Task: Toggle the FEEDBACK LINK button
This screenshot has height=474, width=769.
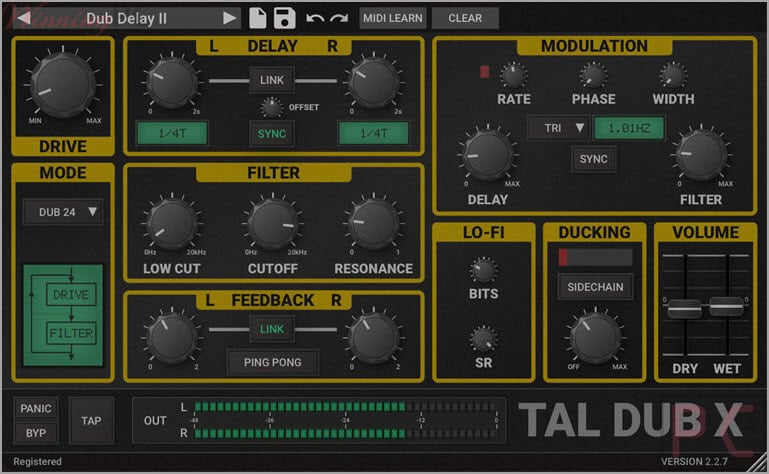Action: pyautogui.click(x=272, y=329)
